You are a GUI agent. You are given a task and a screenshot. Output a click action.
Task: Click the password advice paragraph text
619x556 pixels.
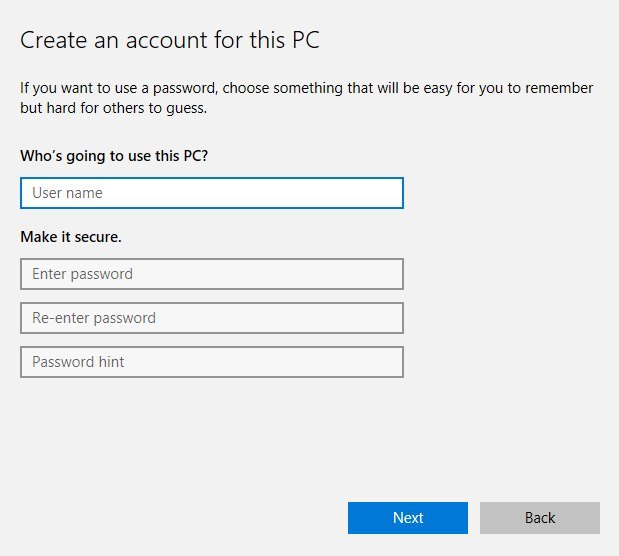pos(306,98)
